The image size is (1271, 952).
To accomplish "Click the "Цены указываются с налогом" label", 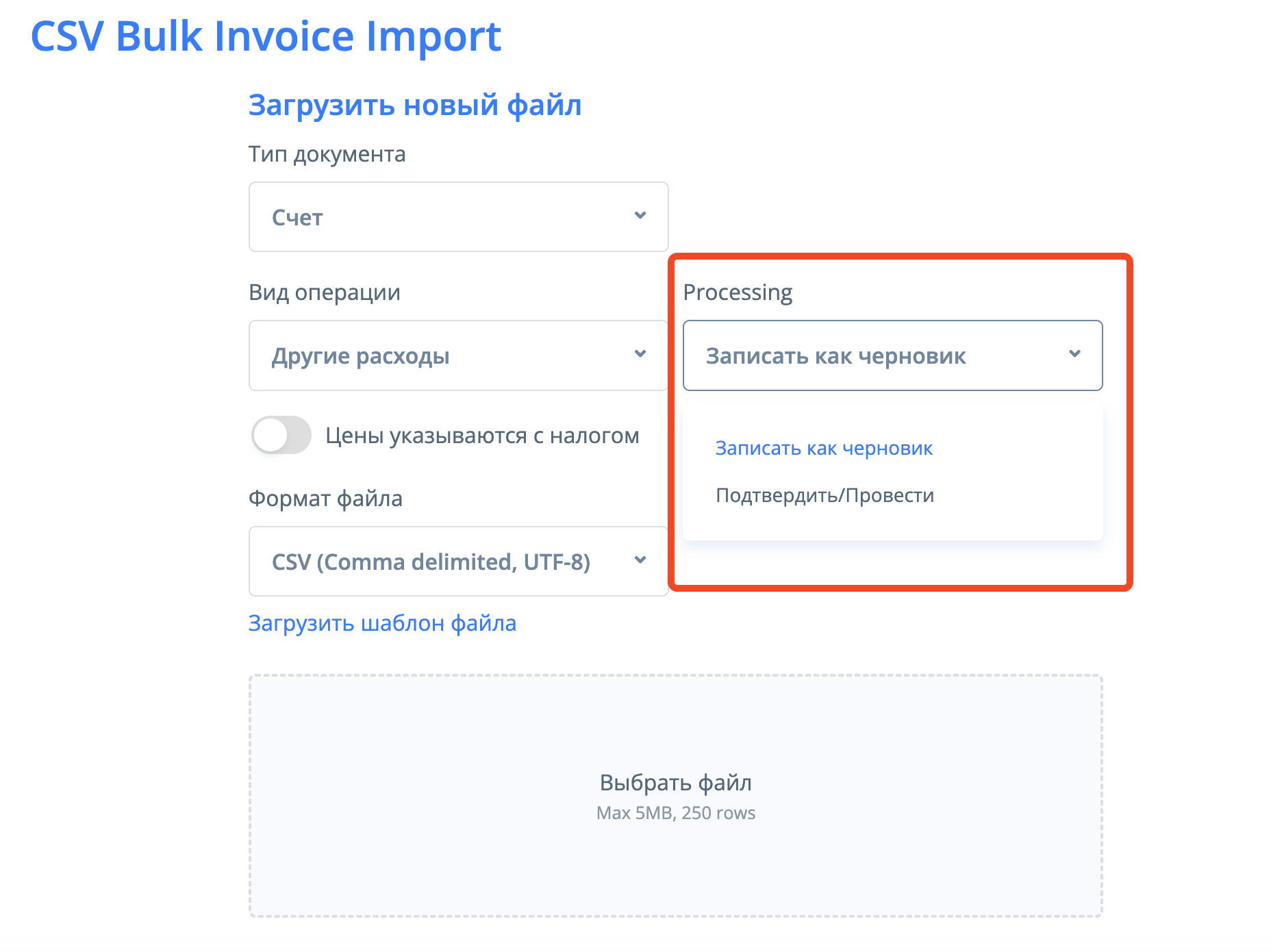I will [482, 436].
